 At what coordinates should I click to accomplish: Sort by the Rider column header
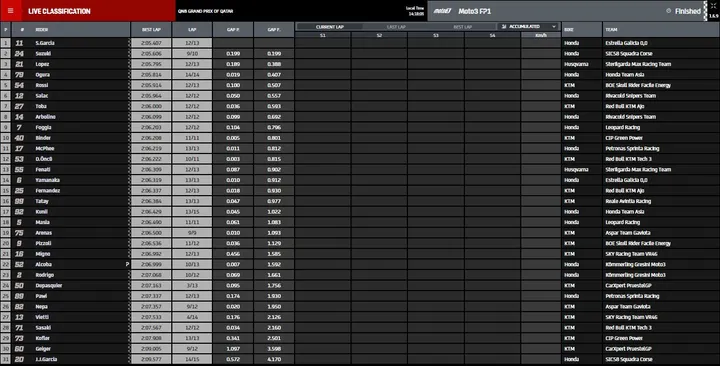point(42,29)
